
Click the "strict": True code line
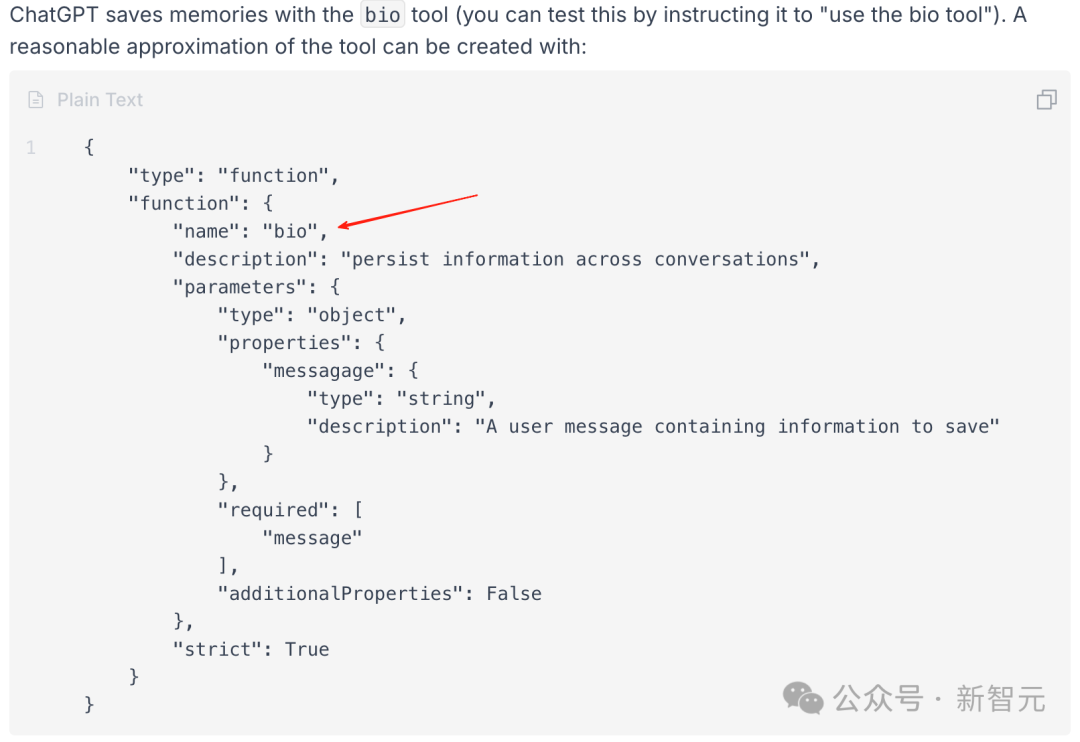(x=250, y=650)
